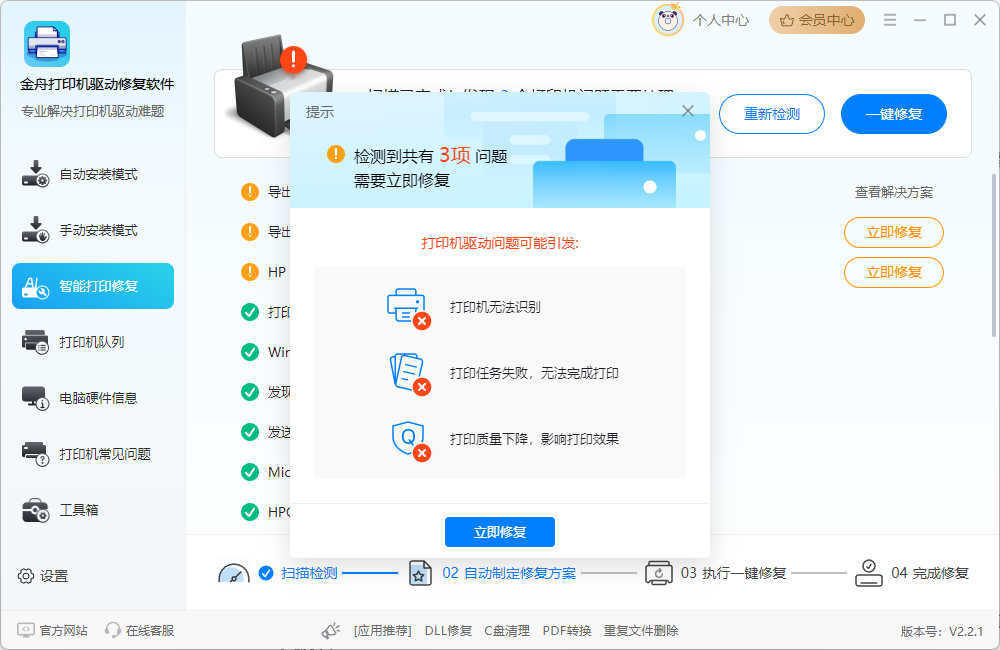Open 会员中心 button
This screenshot has width=1000, height=650.
pos(816,20)
